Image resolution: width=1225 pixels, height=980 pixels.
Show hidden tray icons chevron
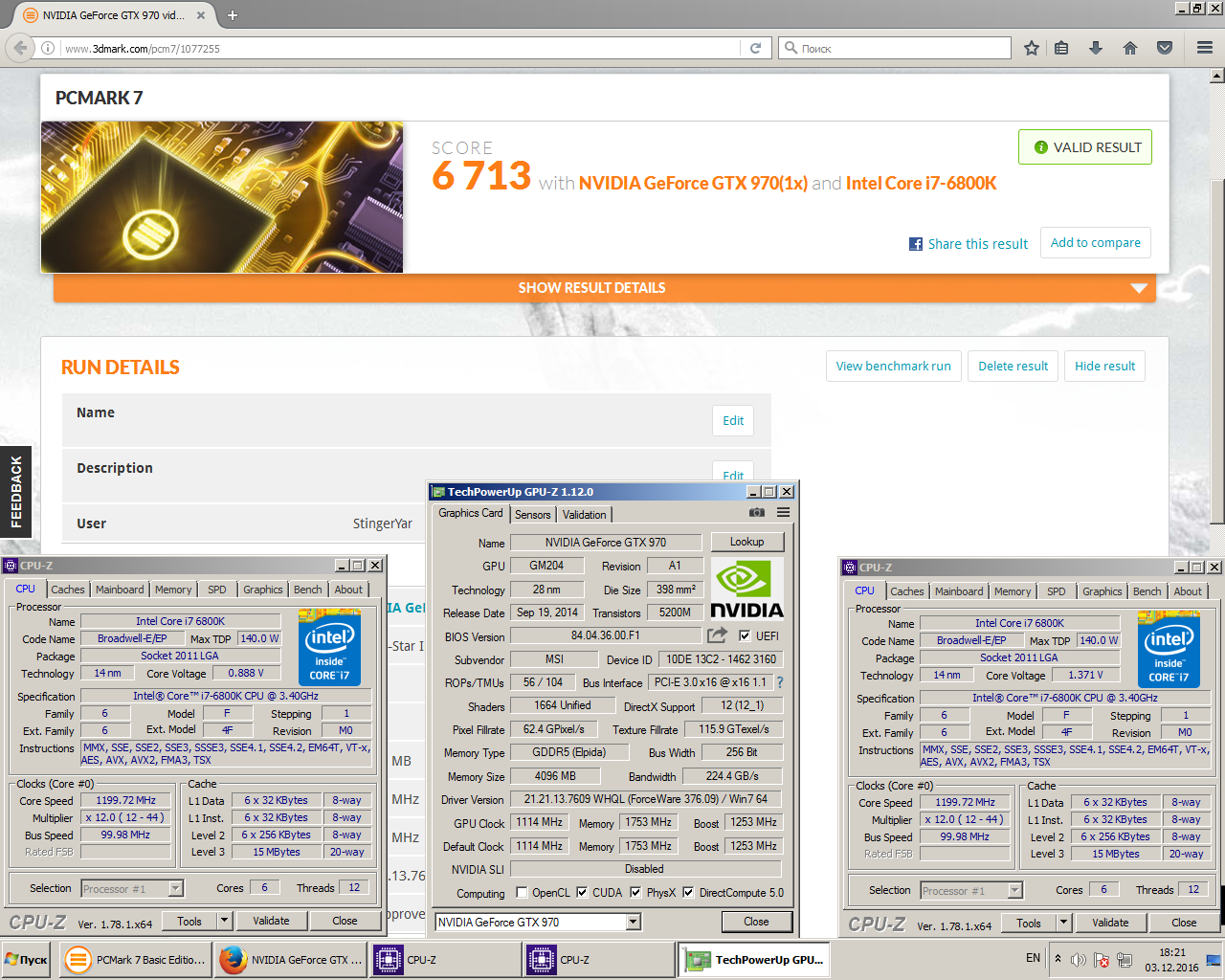coord(1058,958)
